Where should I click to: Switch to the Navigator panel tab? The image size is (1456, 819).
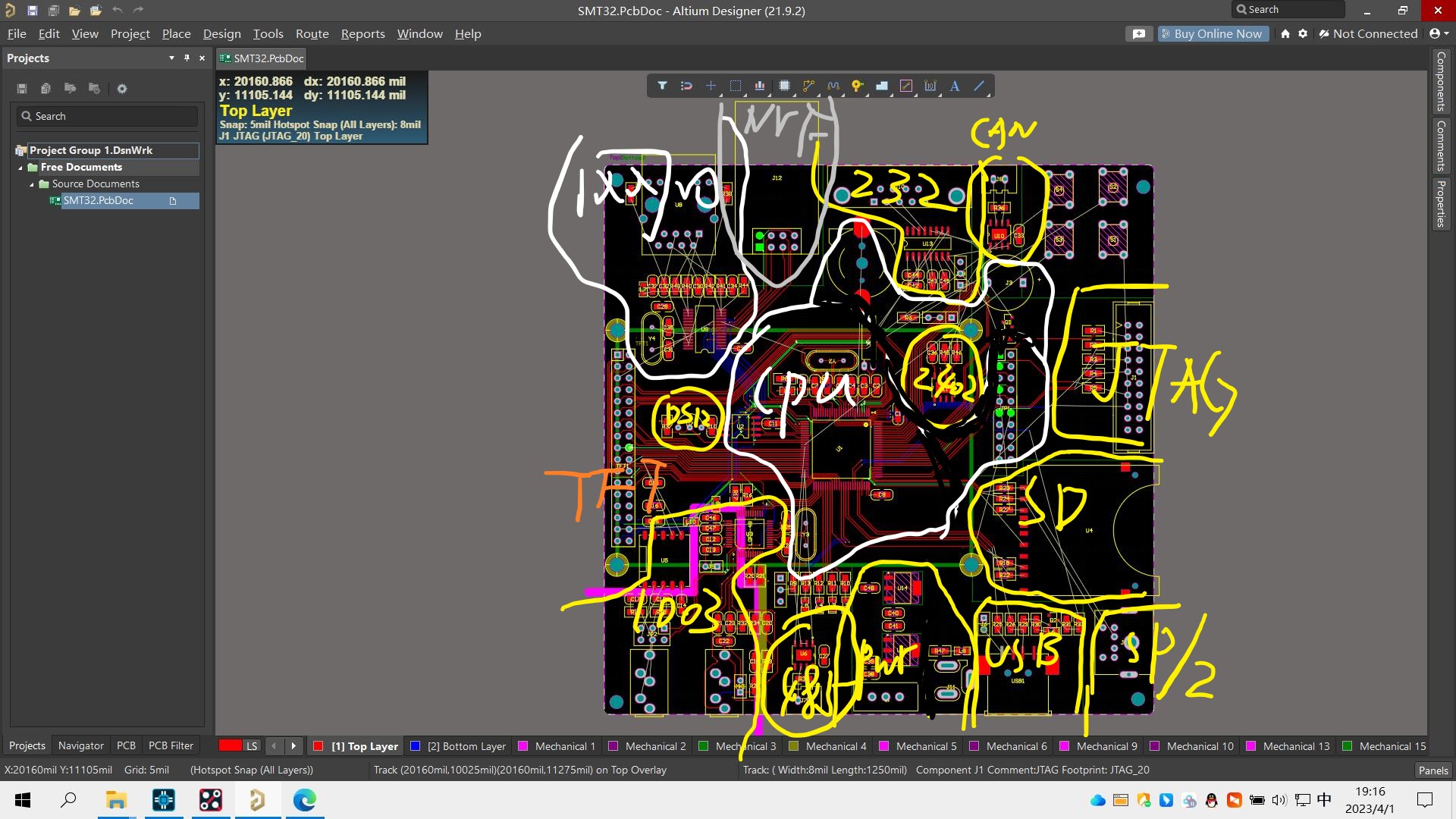[x=80, y=746]
